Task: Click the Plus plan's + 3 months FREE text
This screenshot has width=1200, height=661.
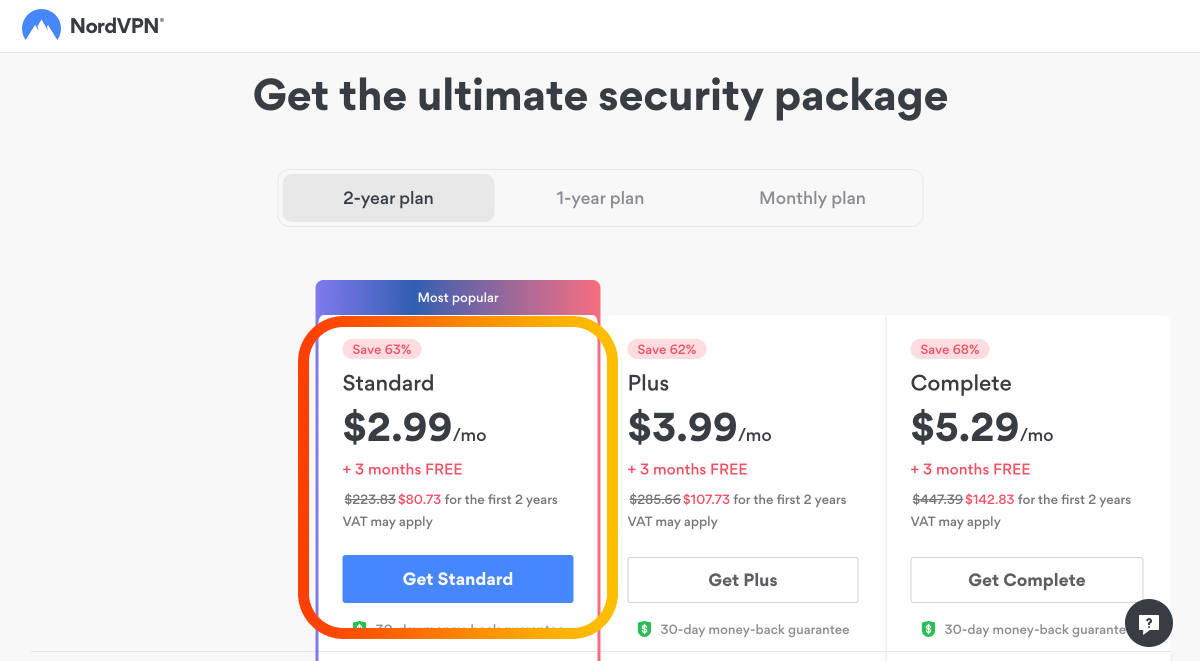Action: pos(687,469)
